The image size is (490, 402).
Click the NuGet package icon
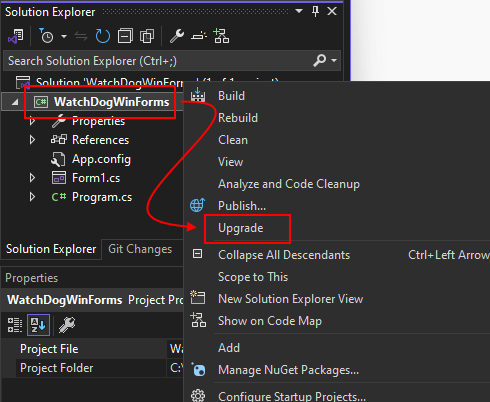click(x=199, y=370)
